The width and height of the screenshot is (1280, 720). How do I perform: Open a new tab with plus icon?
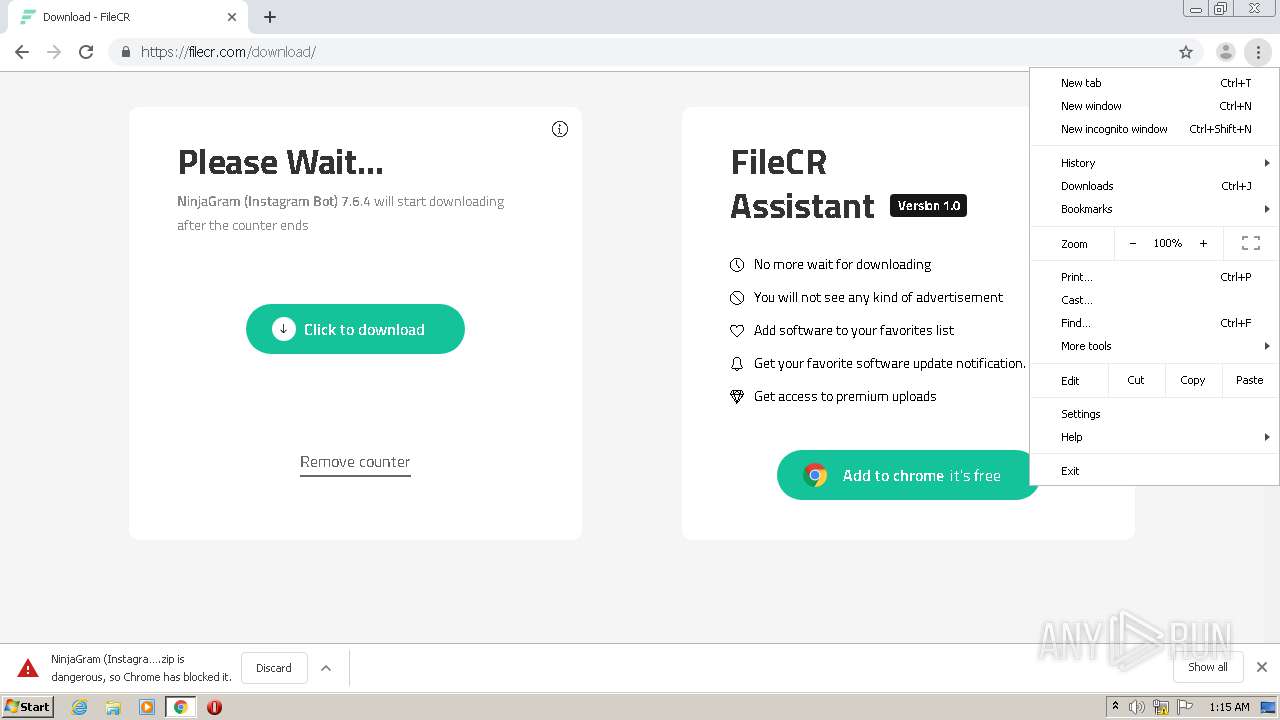click(270, 17)
